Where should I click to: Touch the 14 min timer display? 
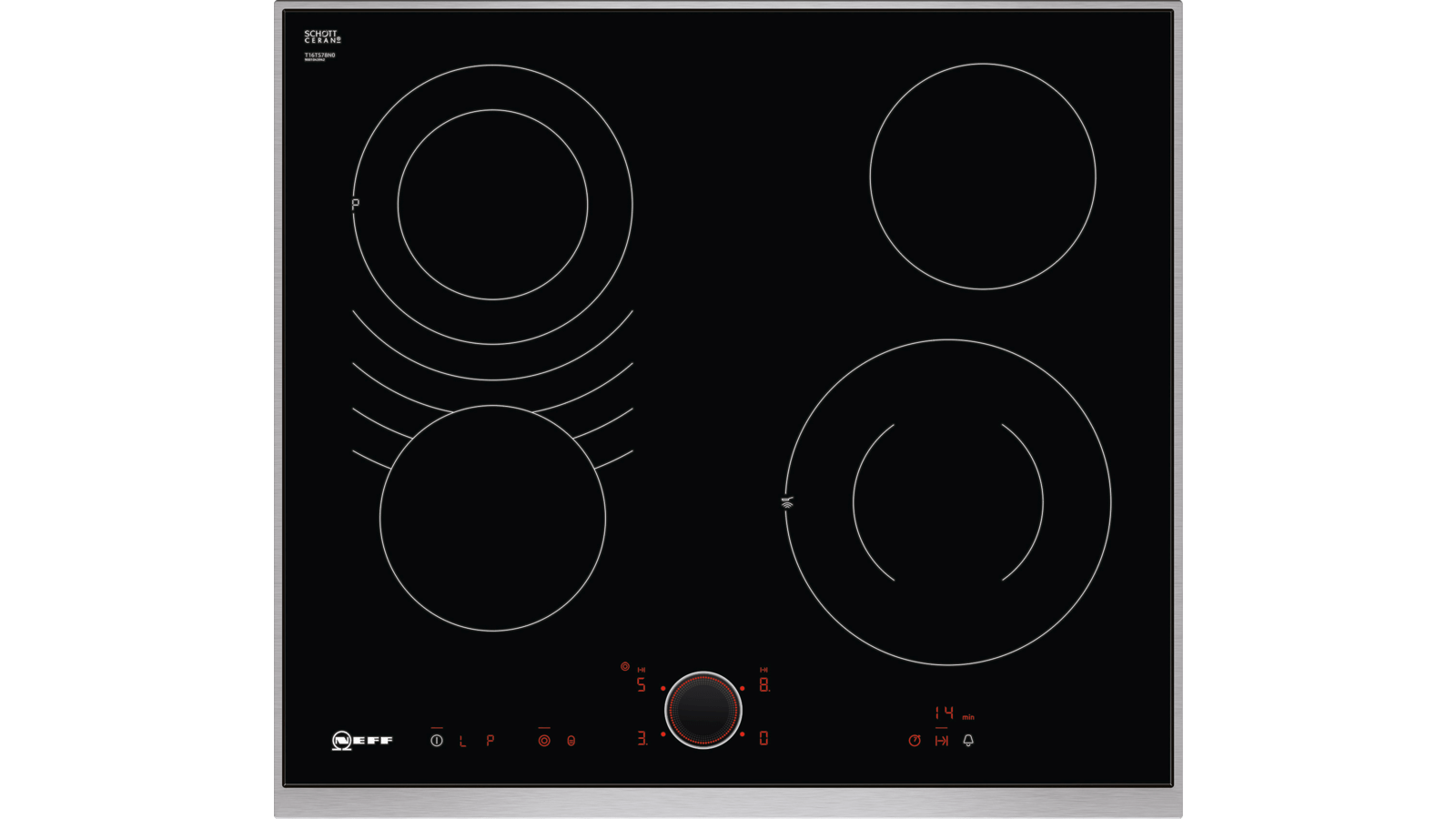pos(944,713)
